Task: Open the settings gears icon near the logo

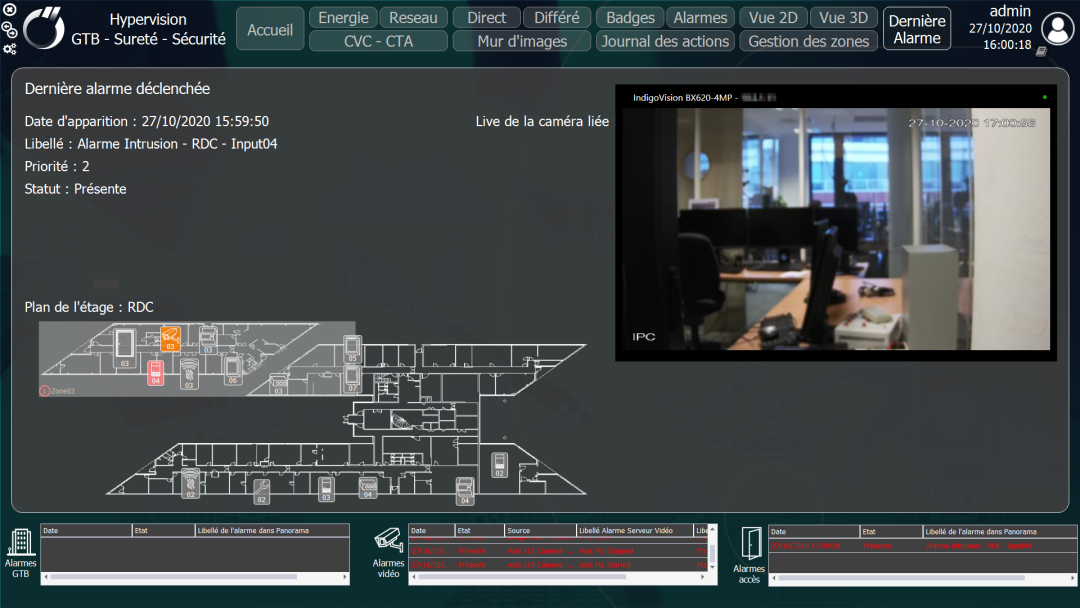Action: point(10,49)
